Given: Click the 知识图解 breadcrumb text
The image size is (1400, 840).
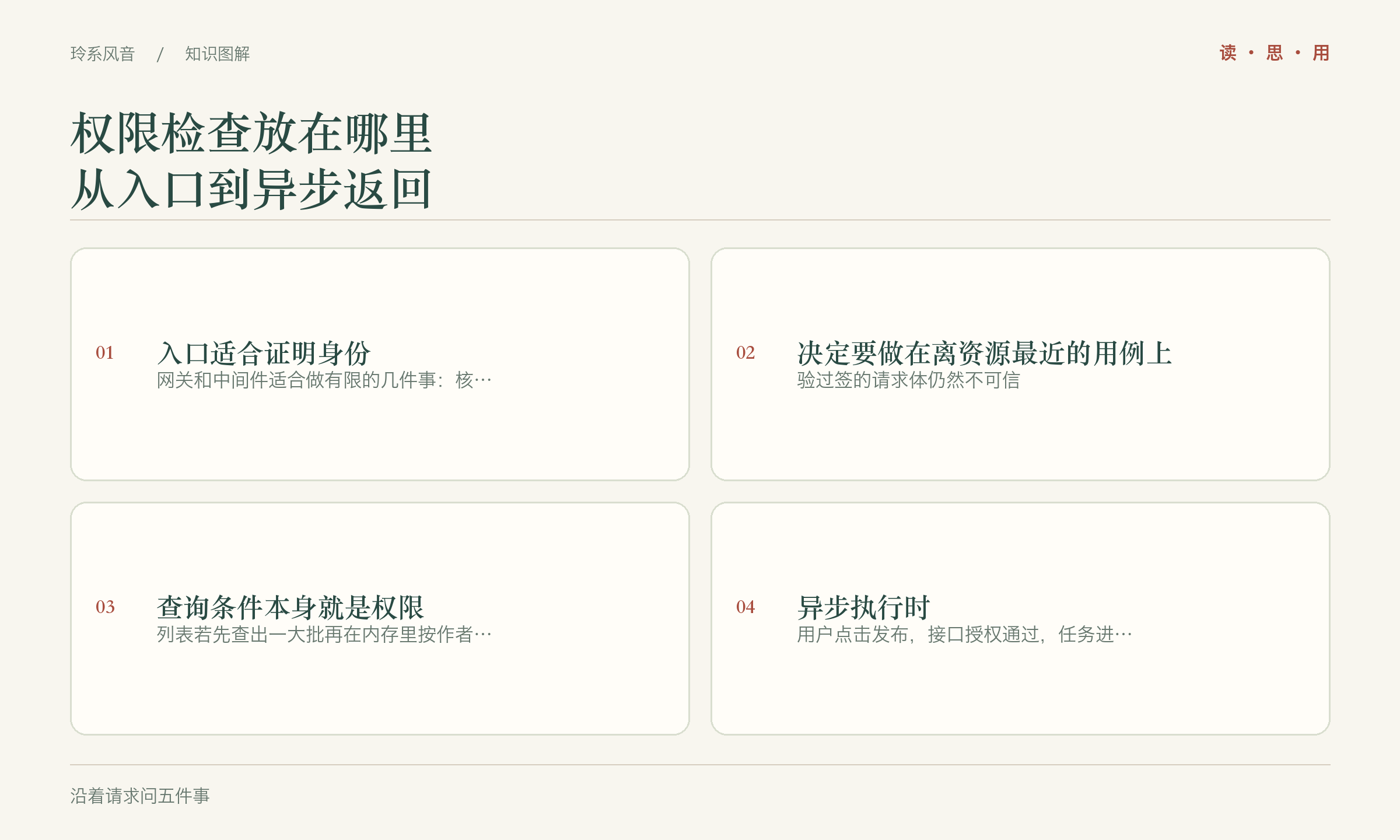Looking at the screenshot, I should [x=218, y=54].
